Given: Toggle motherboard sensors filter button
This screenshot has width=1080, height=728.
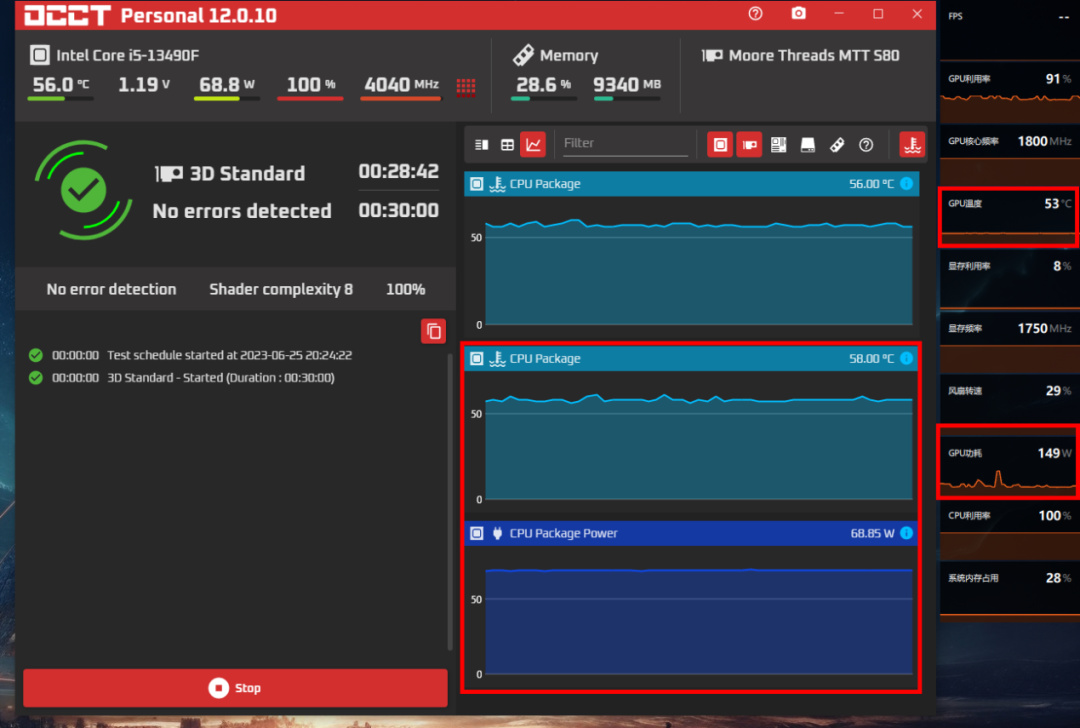Looking at the screenshot, I should 778,145.
